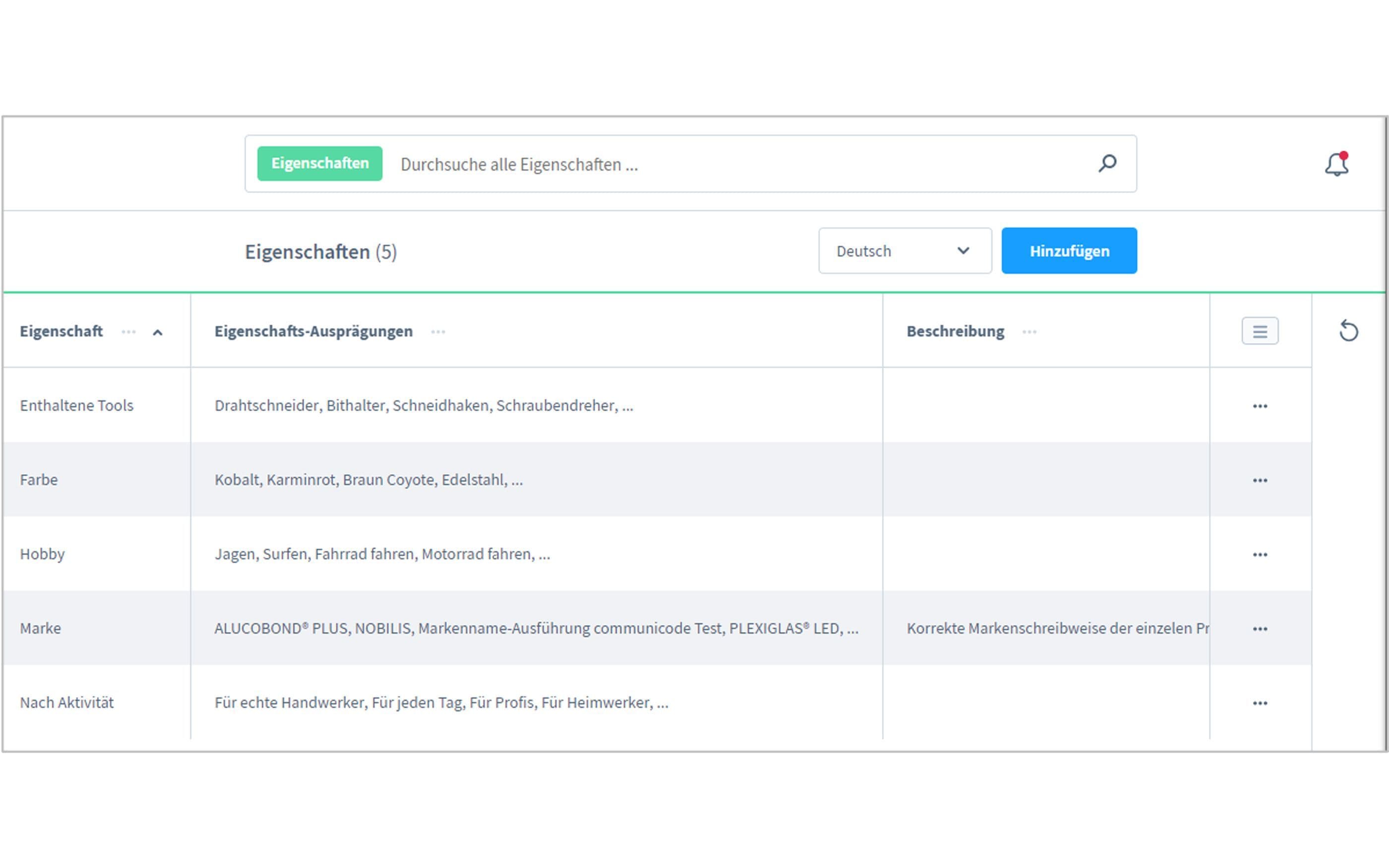Open the search via magnifier icon

(1107, 164)
